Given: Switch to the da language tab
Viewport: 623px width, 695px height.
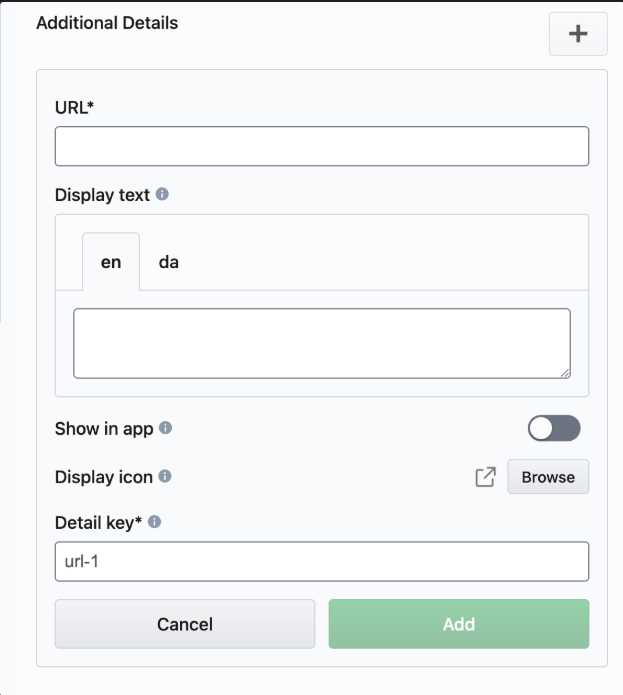Looking at the screenshot, I should click(169, 262).
